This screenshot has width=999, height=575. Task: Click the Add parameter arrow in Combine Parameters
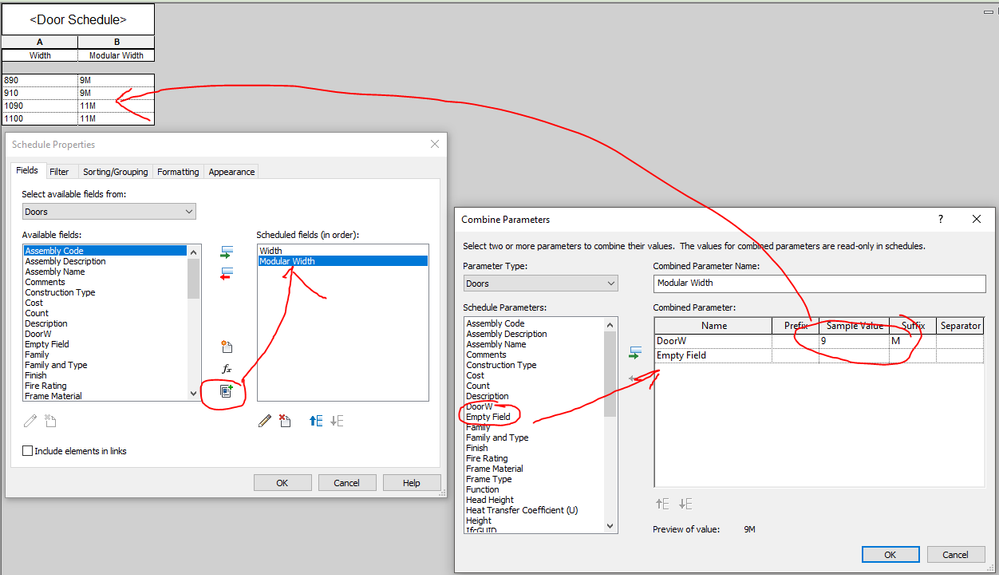coord(635,352)
